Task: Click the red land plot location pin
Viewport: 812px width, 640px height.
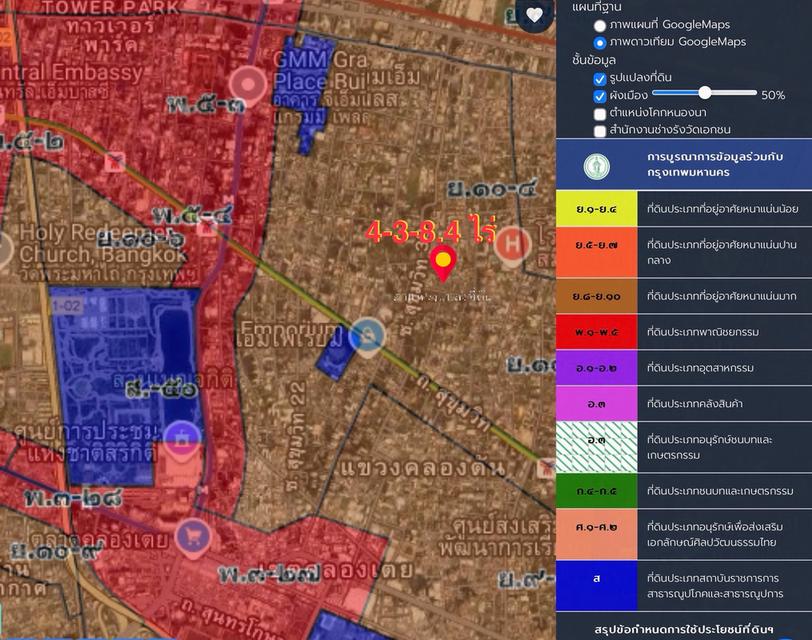Action: click(x=443, y=264)
